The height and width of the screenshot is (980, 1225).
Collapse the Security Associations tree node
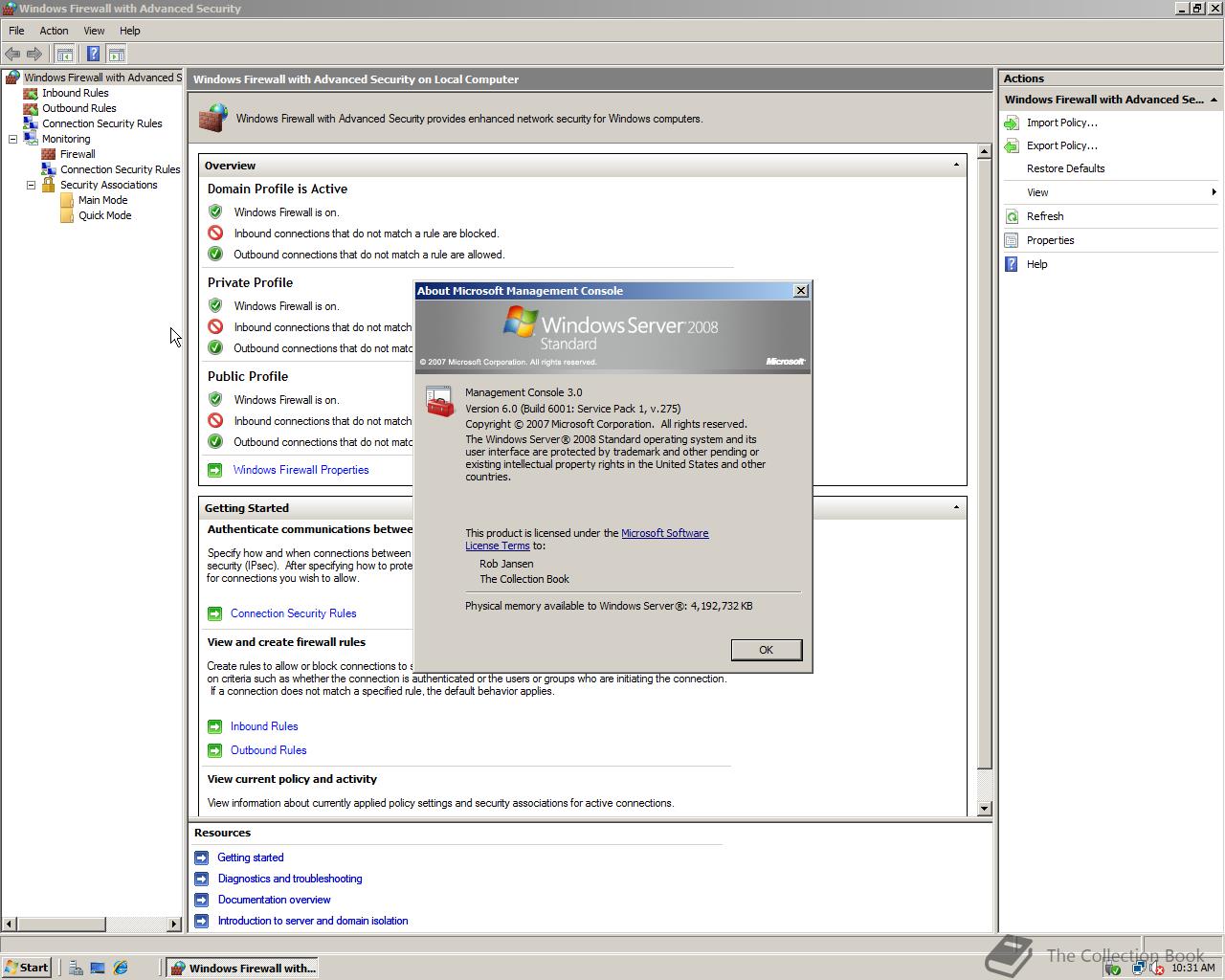click(x=31, y=185)
